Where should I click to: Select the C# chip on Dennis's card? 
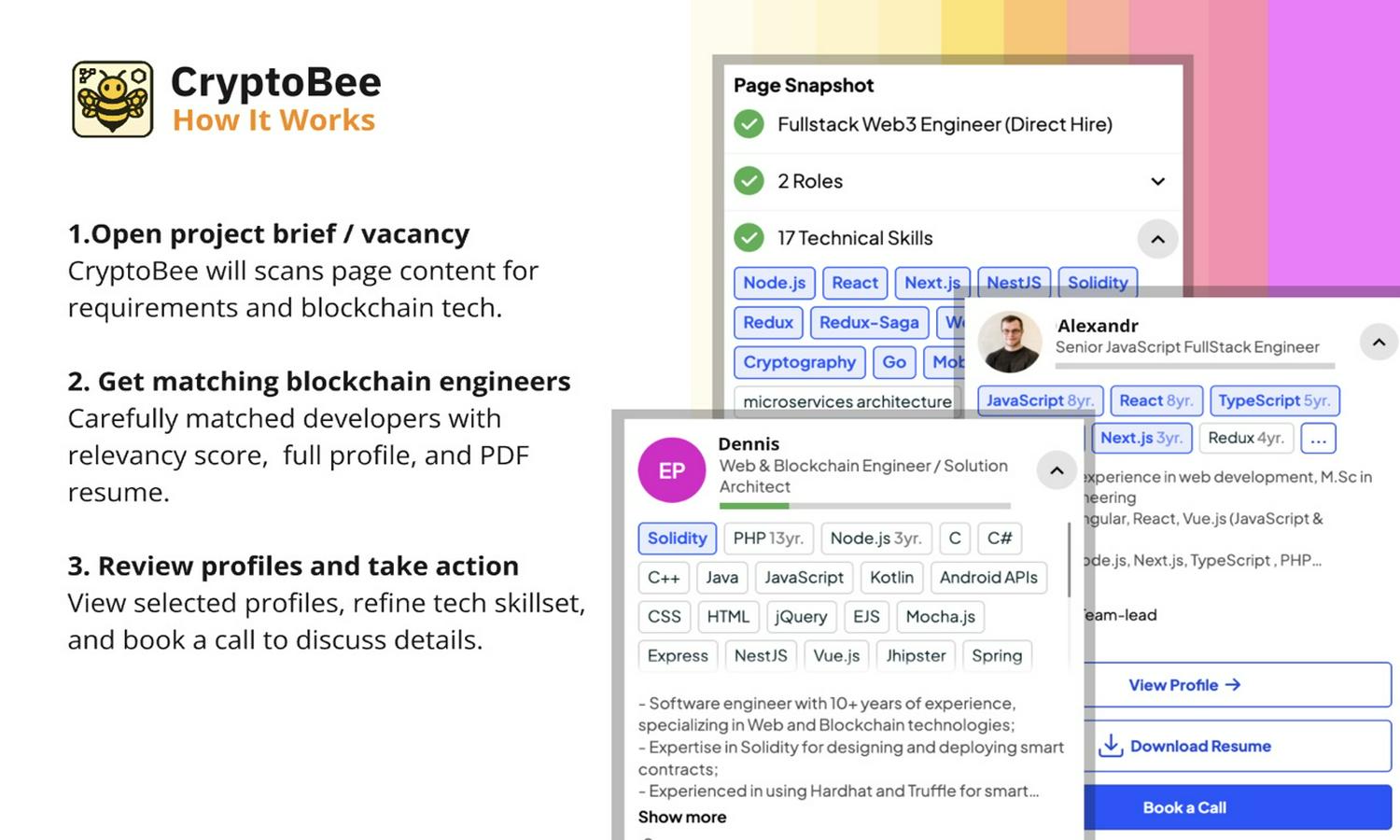[1000, 539]
